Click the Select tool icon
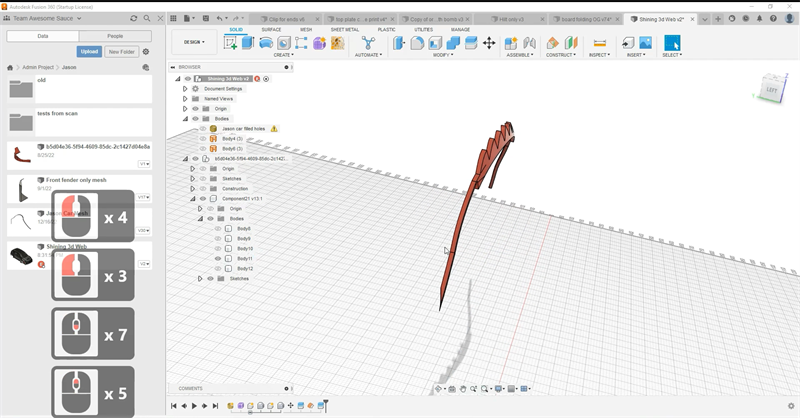Image resolution: width=800 pixels, height=418 pixels. tap(672, 43)
